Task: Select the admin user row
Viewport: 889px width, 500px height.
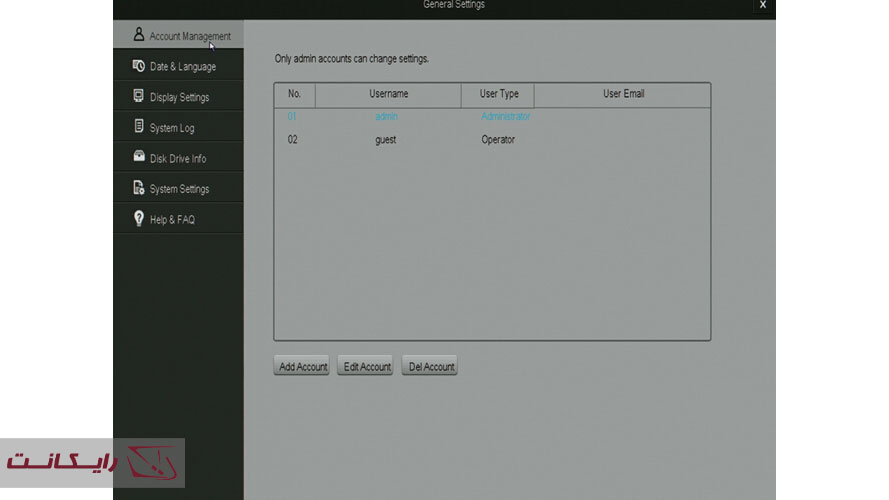Action: click(386, 117)
